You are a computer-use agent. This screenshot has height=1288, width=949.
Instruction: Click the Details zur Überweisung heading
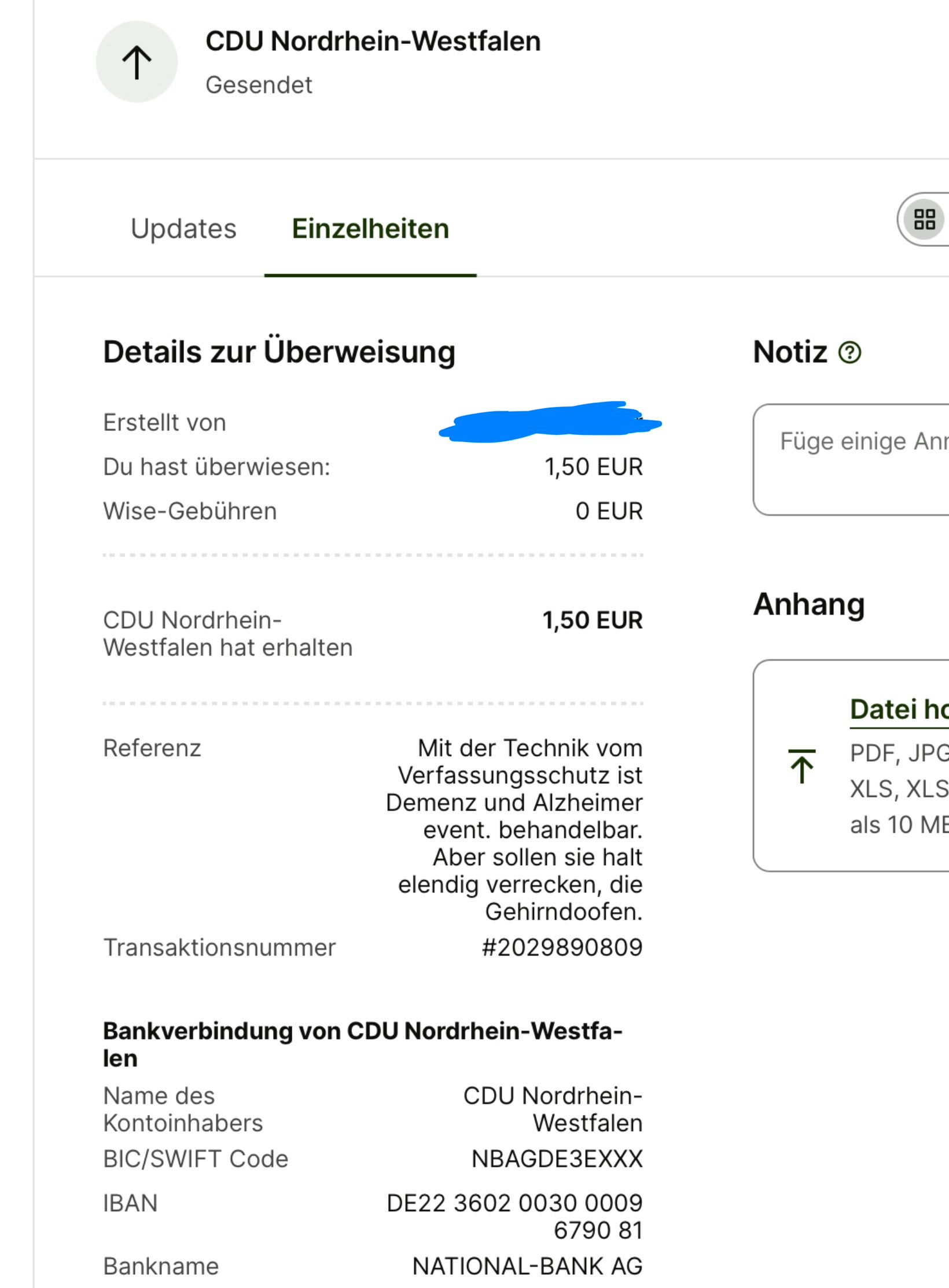(x=279, y=352)
